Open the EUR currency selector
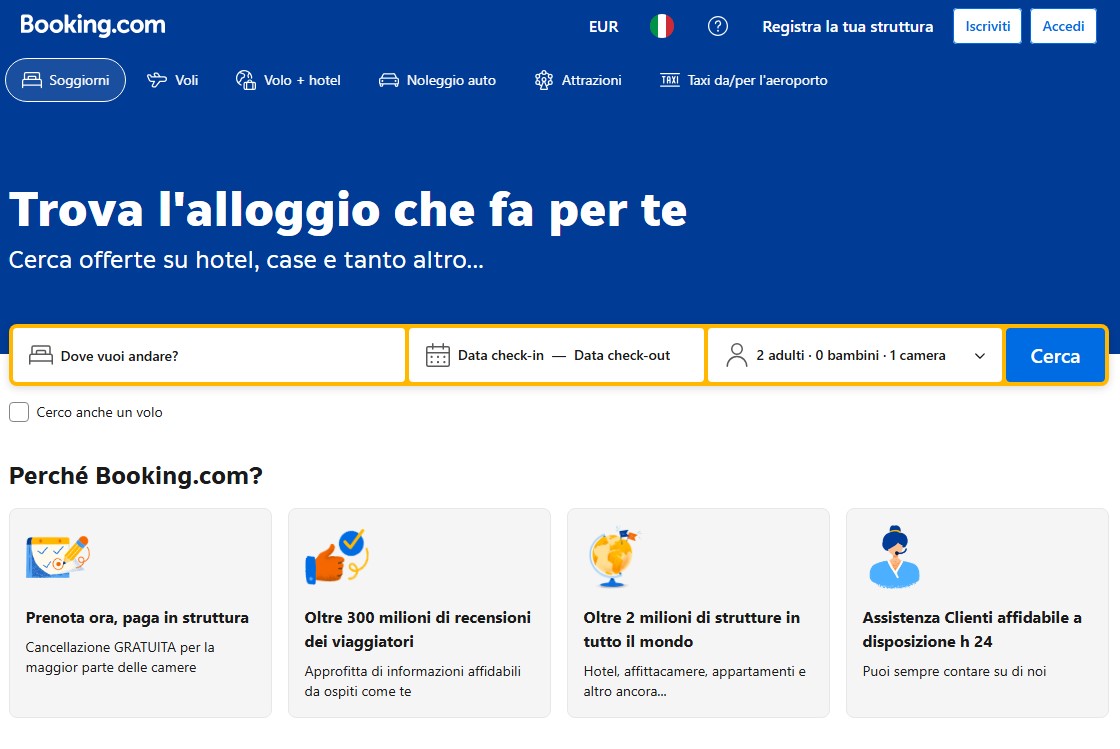This screenshot has height=749, width=1120. point(603,27)
